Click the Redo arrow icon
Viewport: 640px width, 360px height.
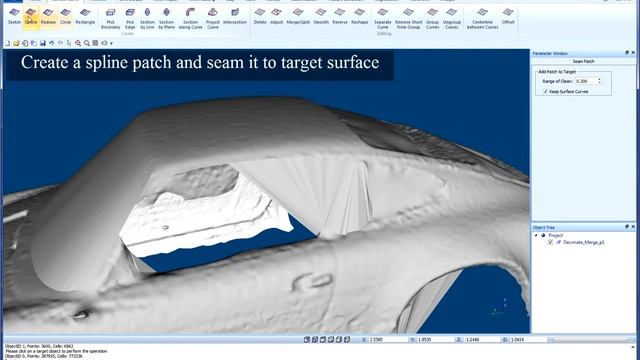pyautogui.click(x=60, y=43)
